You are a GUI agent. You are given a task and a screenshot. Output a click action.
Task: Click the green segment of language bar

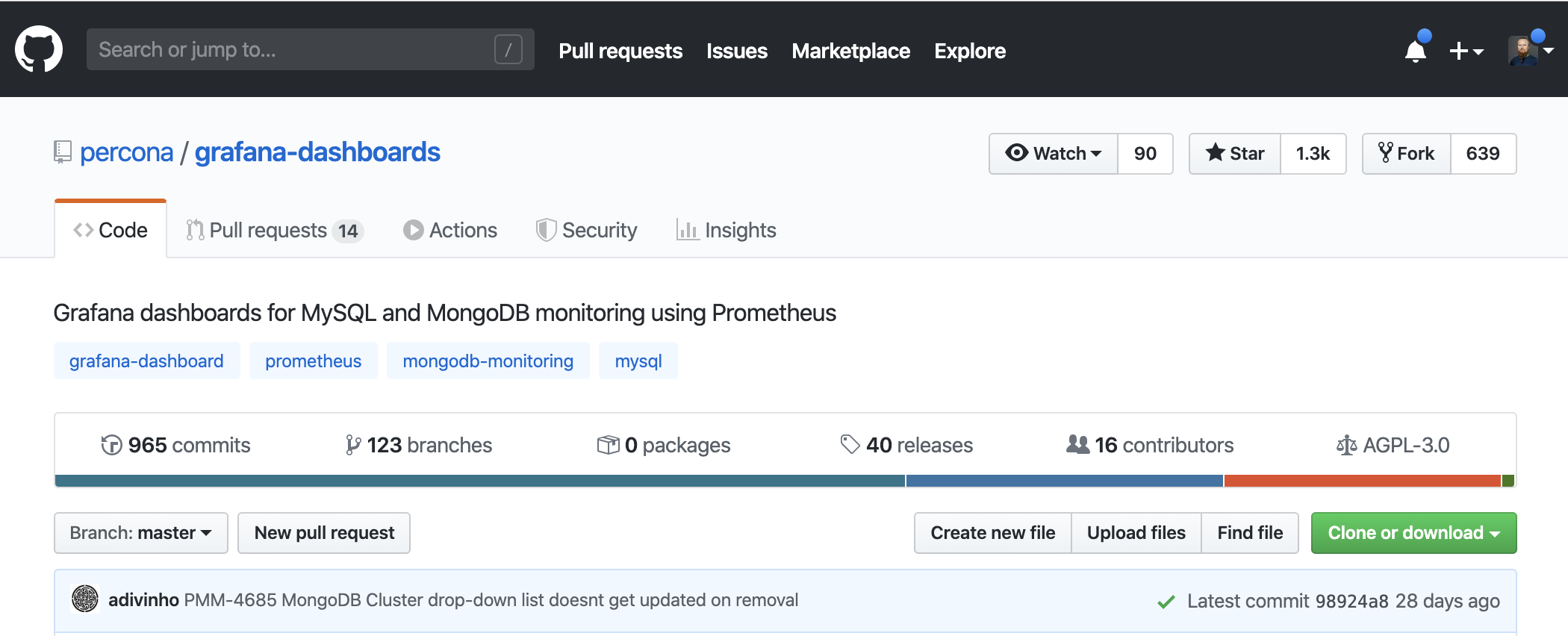[1508, 481]
